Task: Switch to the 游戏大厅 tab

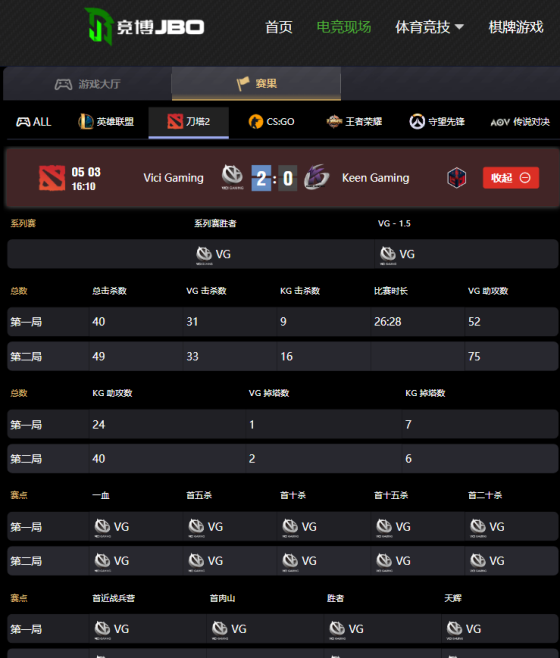Action: coord(87,84)
